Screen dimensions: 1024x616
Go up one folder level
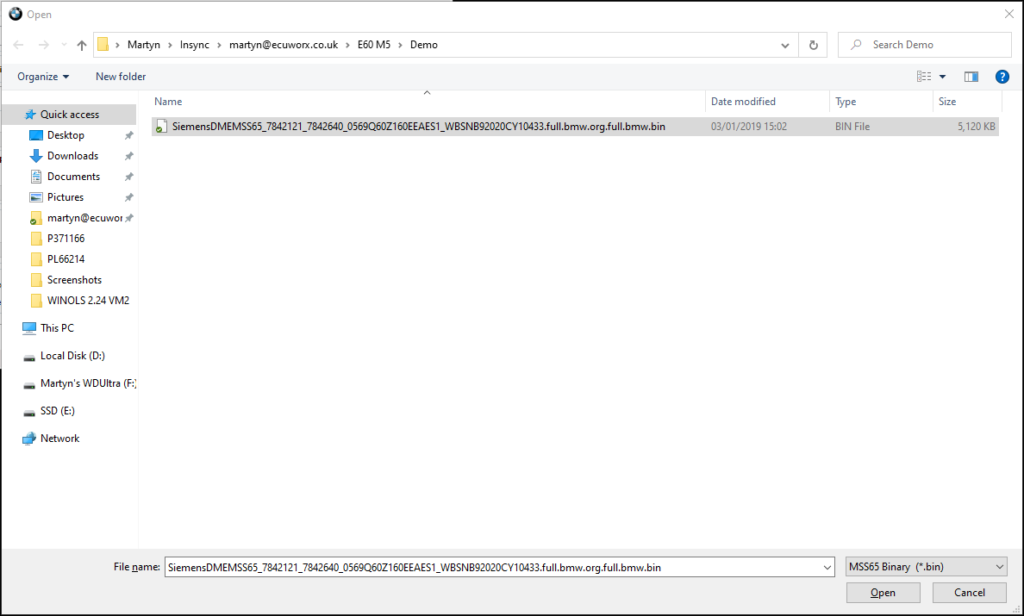(82, 45)
